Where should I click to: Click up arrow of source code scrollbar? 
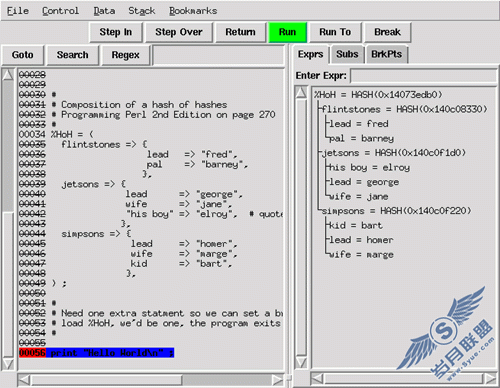click(x=8, y=75)
